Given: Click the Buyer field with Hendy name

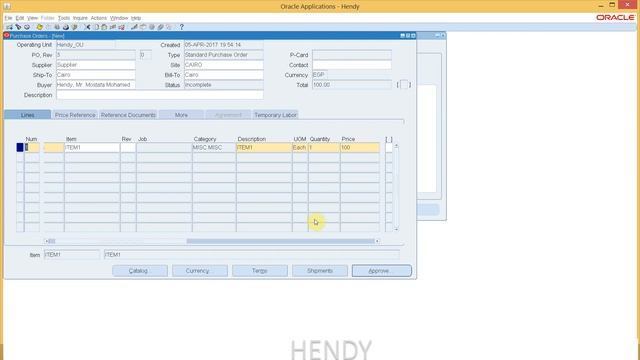Looking at the screenshot, I should (96, 85).
